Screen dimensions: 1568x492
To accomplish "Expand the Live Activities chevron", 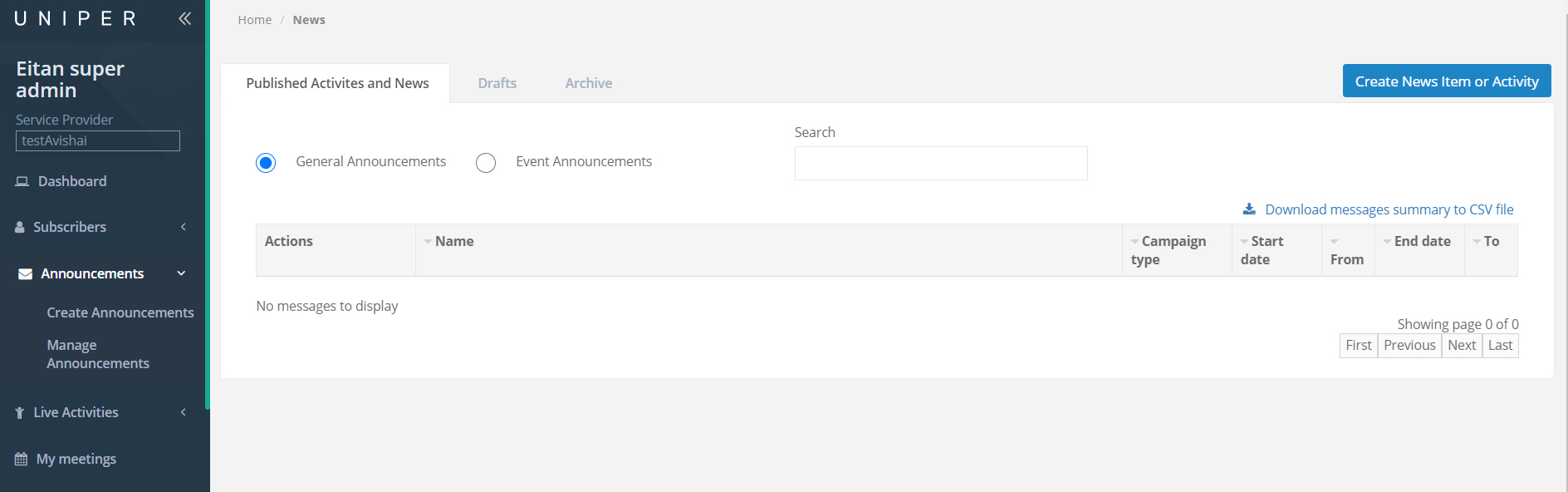I will point(184,412).
